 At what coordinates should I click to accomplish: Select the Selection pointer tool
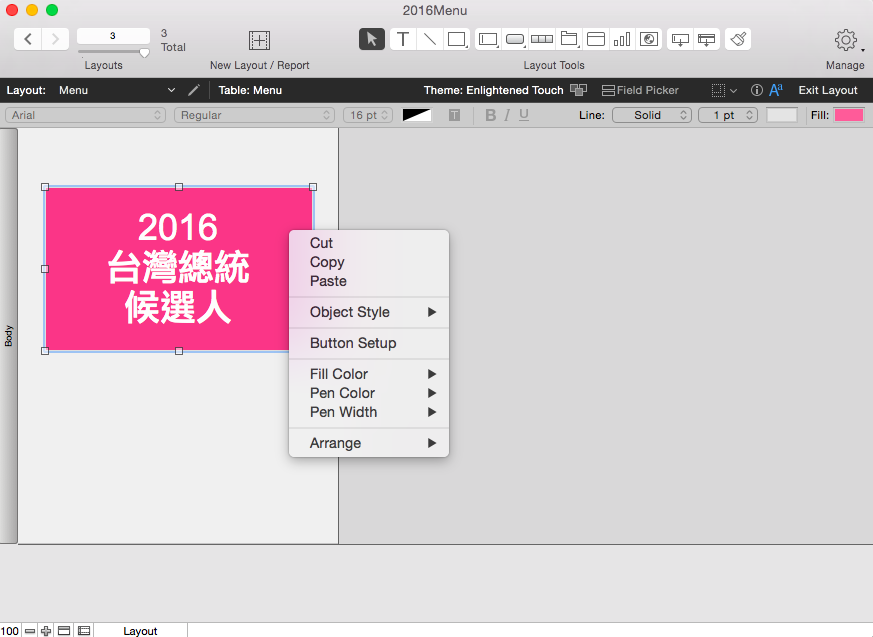click(371, 39)
